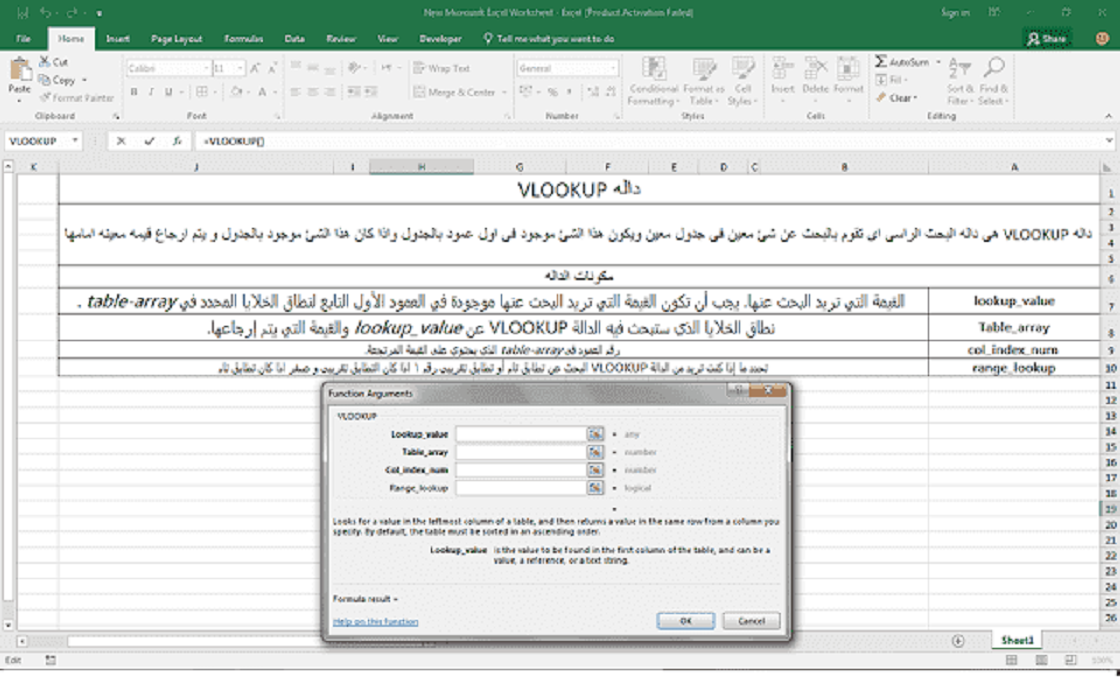Click the Lookup_value input field
The height and width of the screenshot is (700, 1120).
coord(521,434)
